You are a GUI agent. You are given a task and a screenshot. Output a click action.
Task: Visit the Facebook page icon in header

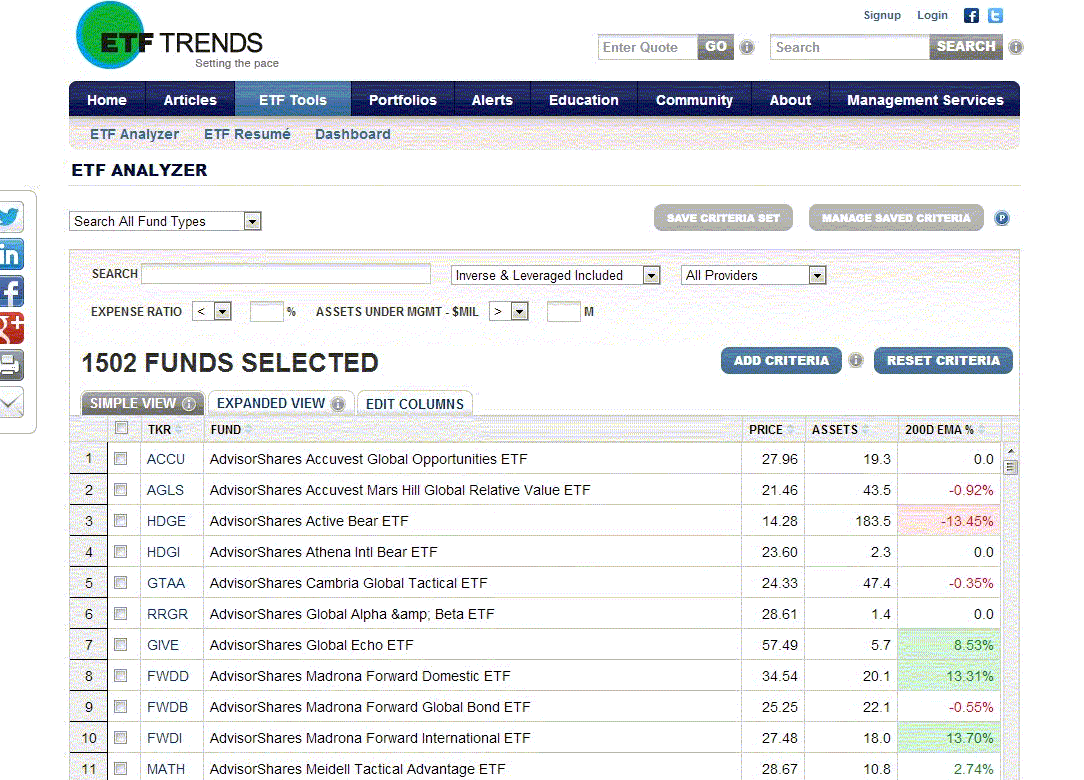pos(971,15)
